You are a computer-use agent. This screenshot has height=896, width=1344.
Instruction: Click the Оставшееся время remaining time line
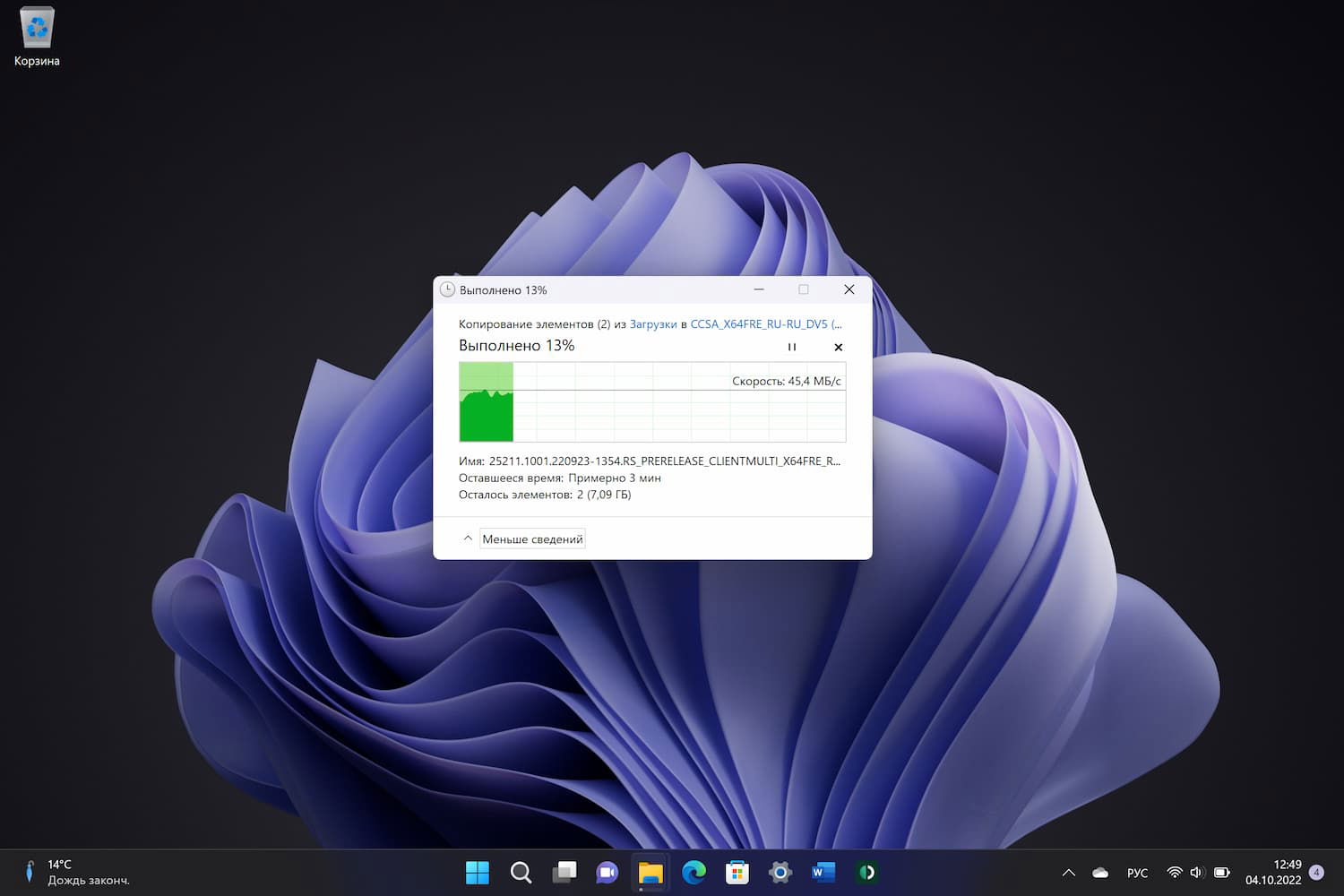point(560,478)
